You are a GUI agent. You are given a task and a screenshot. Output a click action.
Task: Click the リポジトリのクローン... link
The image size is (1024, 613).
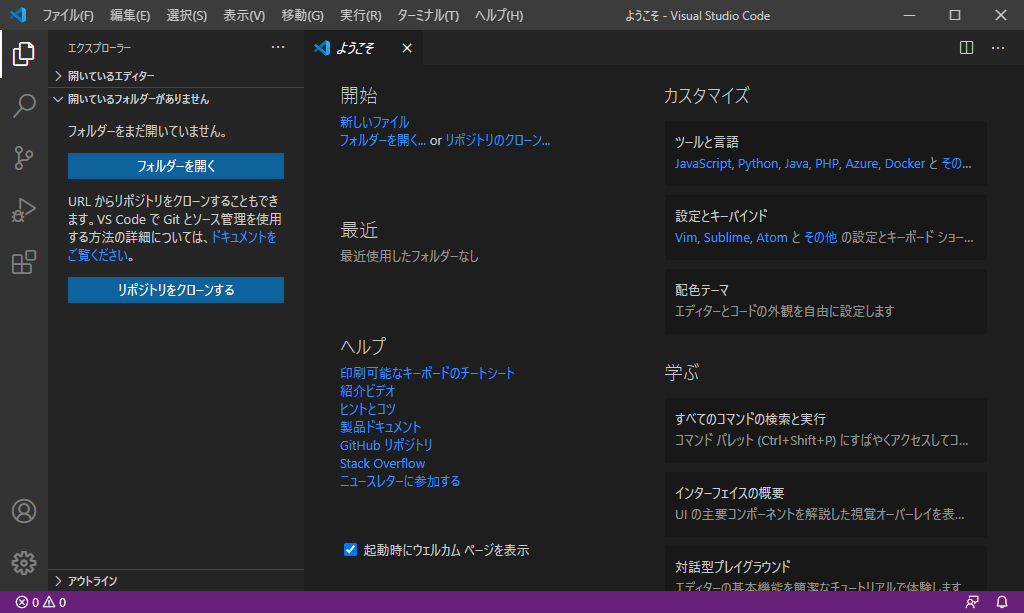(498, 140)
